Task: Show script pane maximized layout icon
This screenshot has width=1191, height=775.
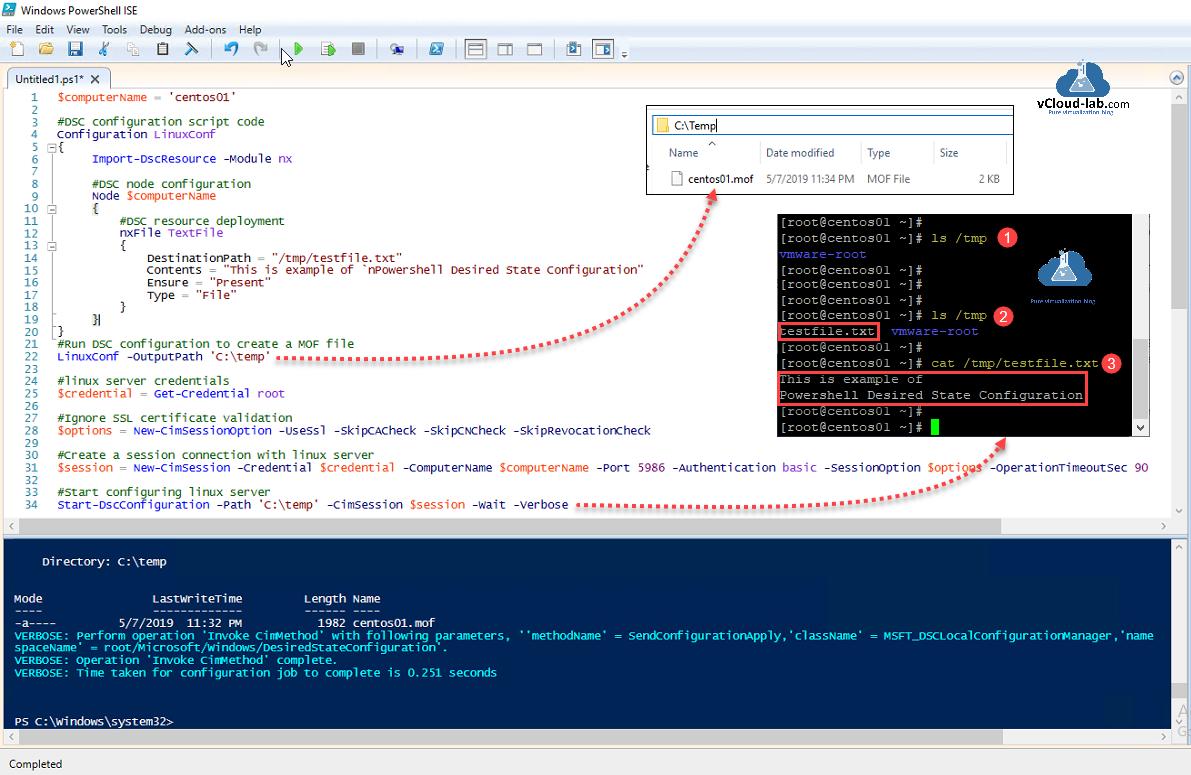Action: pyautogui.click(x=535, y=49)
